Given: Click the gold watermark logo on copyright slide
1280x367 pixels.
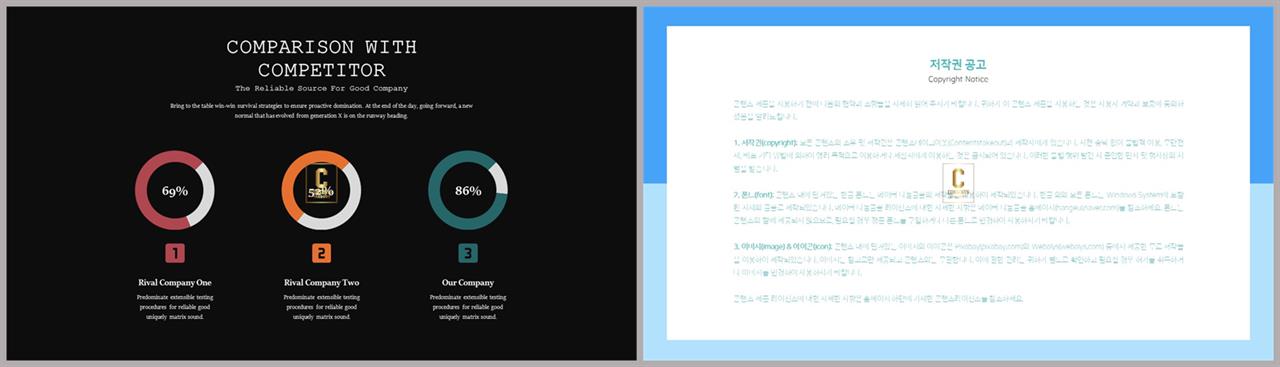Looking at the screenshot, I should click(959, 184).
